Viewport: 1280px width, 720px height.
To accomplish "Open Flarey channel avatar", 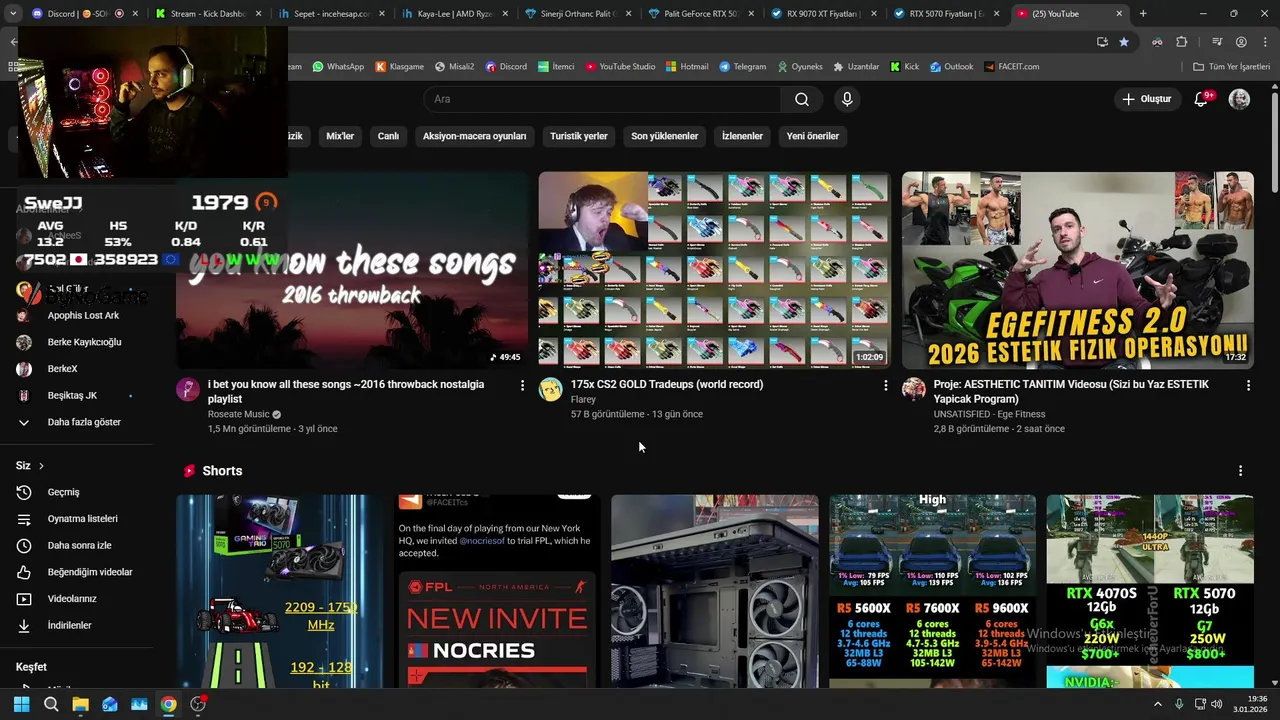I will pyautogui.click(x=551, y=389).
